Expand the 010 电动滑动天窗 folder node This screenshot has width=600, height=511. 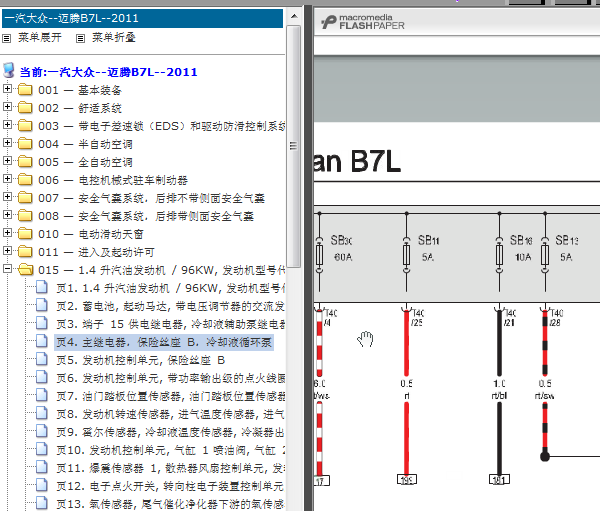[x=7, y=233]
